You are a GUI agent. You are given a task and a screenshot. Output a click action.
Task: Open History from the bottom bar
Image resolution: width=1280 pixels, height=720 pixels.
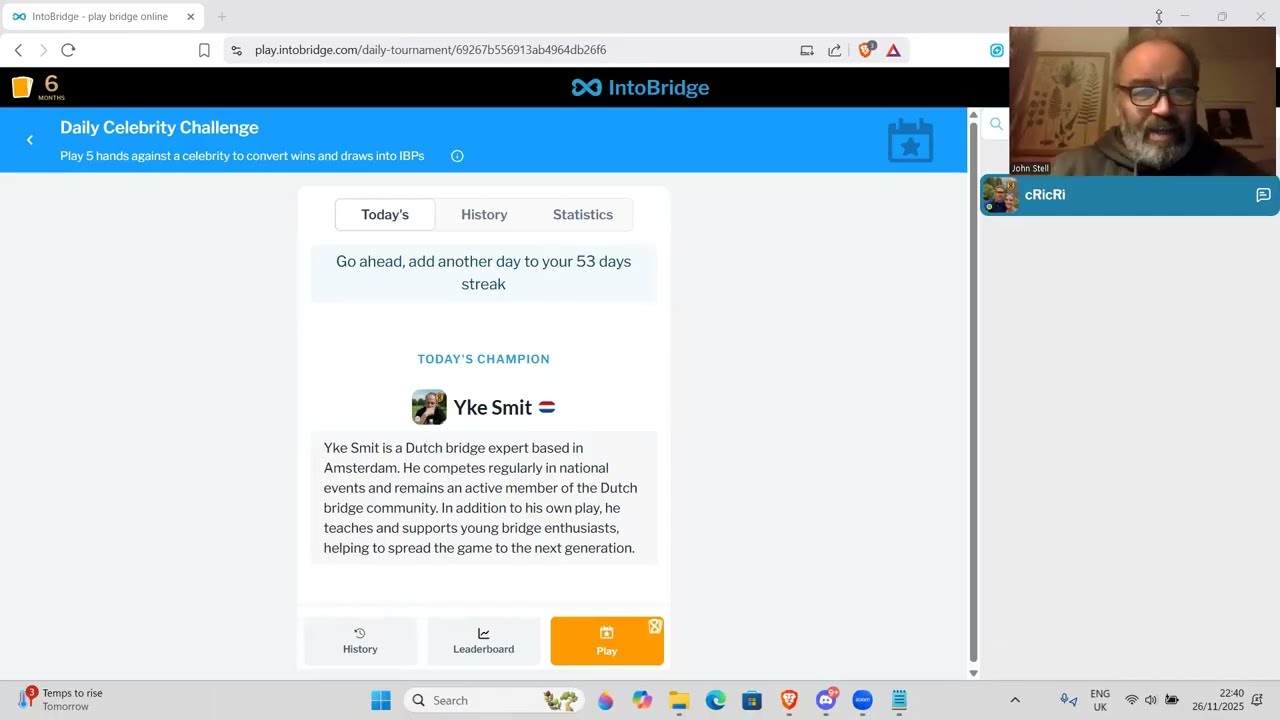pyautogui.click(x=360, y=641)
